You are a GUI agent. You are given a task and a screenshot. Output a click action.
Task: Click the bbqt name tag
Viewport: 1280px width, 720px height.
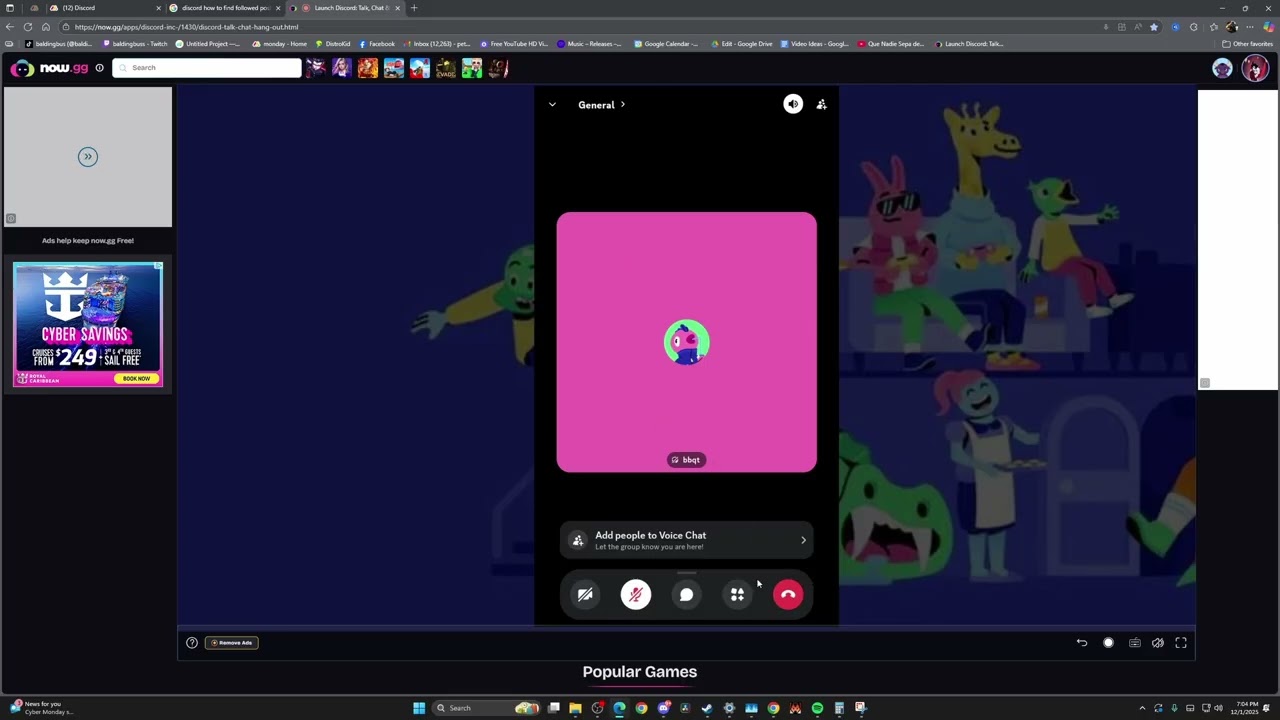(687, 460)
